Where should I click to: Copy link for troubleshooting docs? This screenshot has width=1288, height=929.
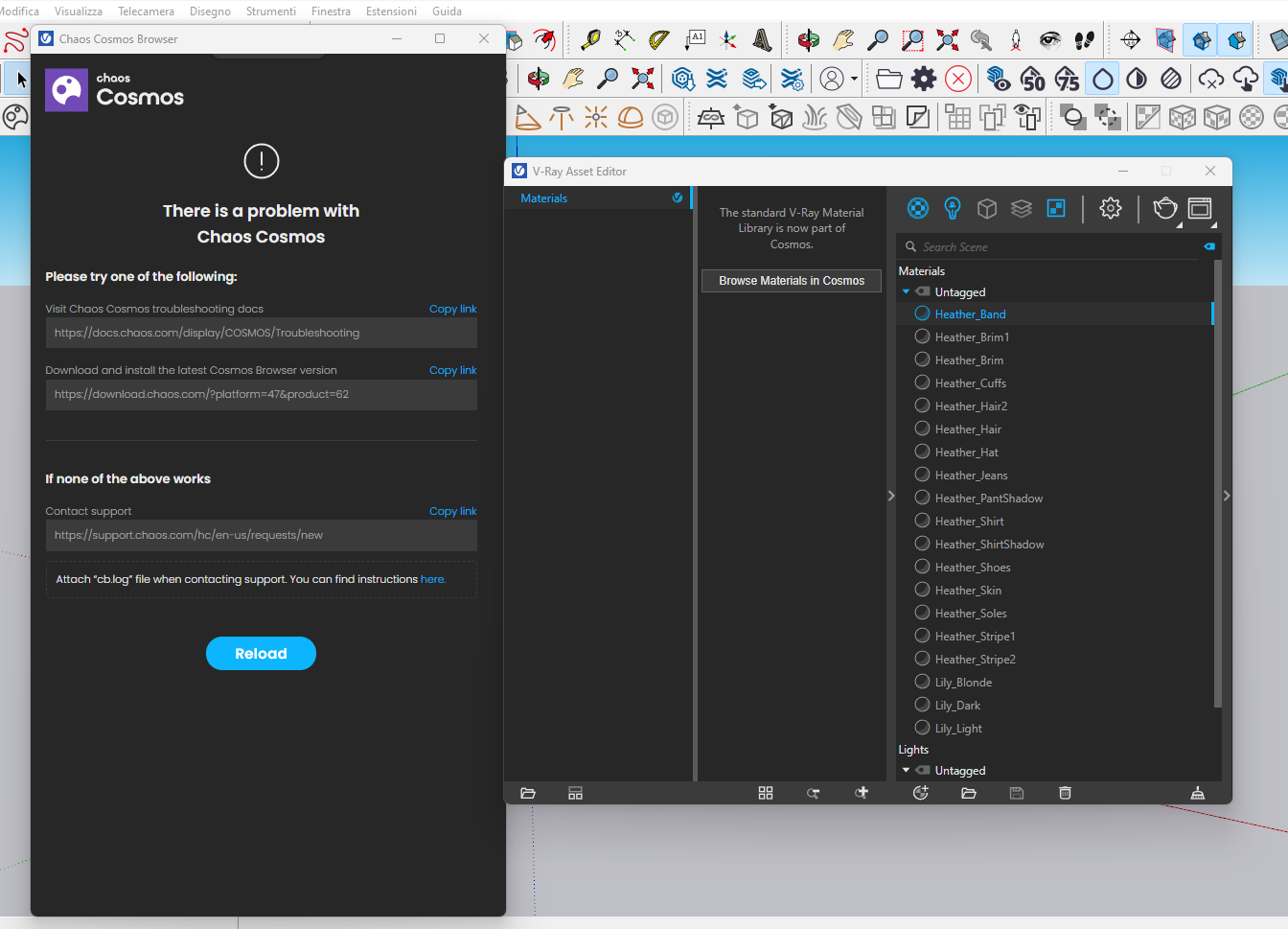tap(452, 309)
